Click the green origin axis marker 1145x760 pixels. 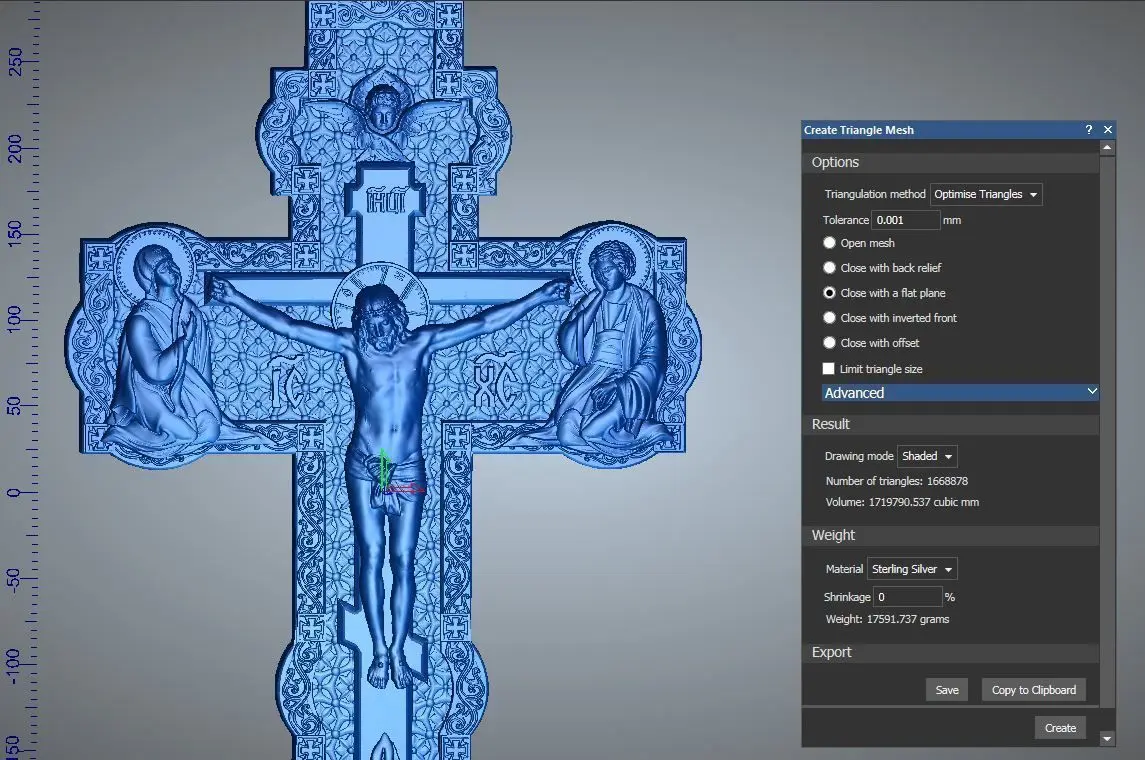pyautogui.click(x=384, y=468)
